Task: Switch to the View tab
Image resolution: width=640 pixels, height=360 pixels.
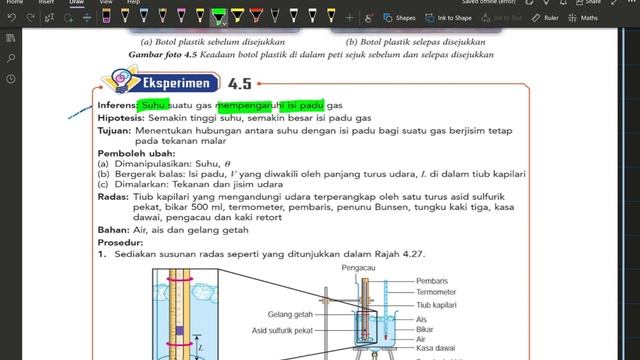Action: (x=106, y=2)
